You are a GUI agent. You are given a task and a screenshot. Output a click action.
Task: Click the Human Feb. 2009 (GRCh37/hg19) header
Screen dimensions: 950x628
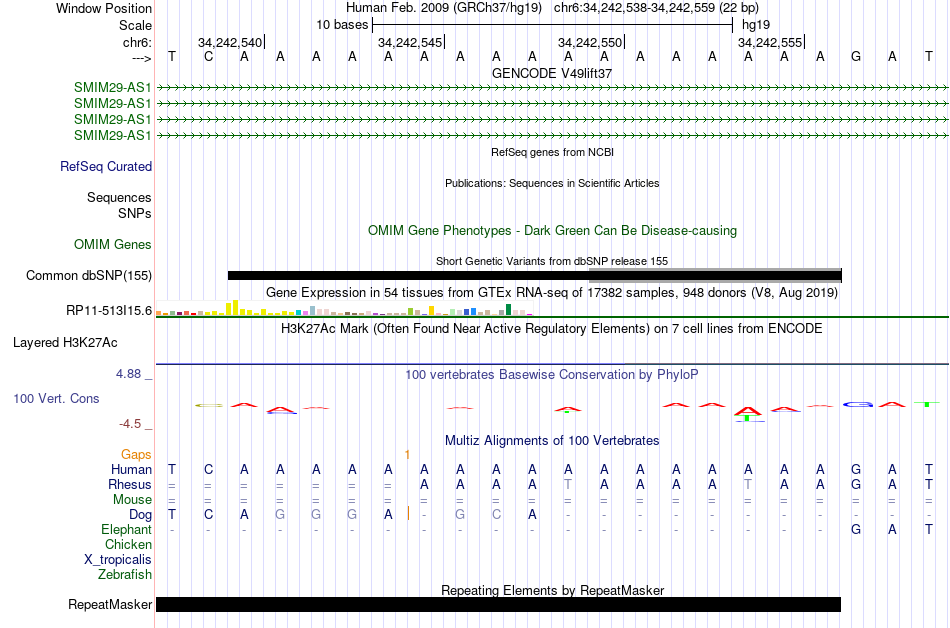click(445, 8)
